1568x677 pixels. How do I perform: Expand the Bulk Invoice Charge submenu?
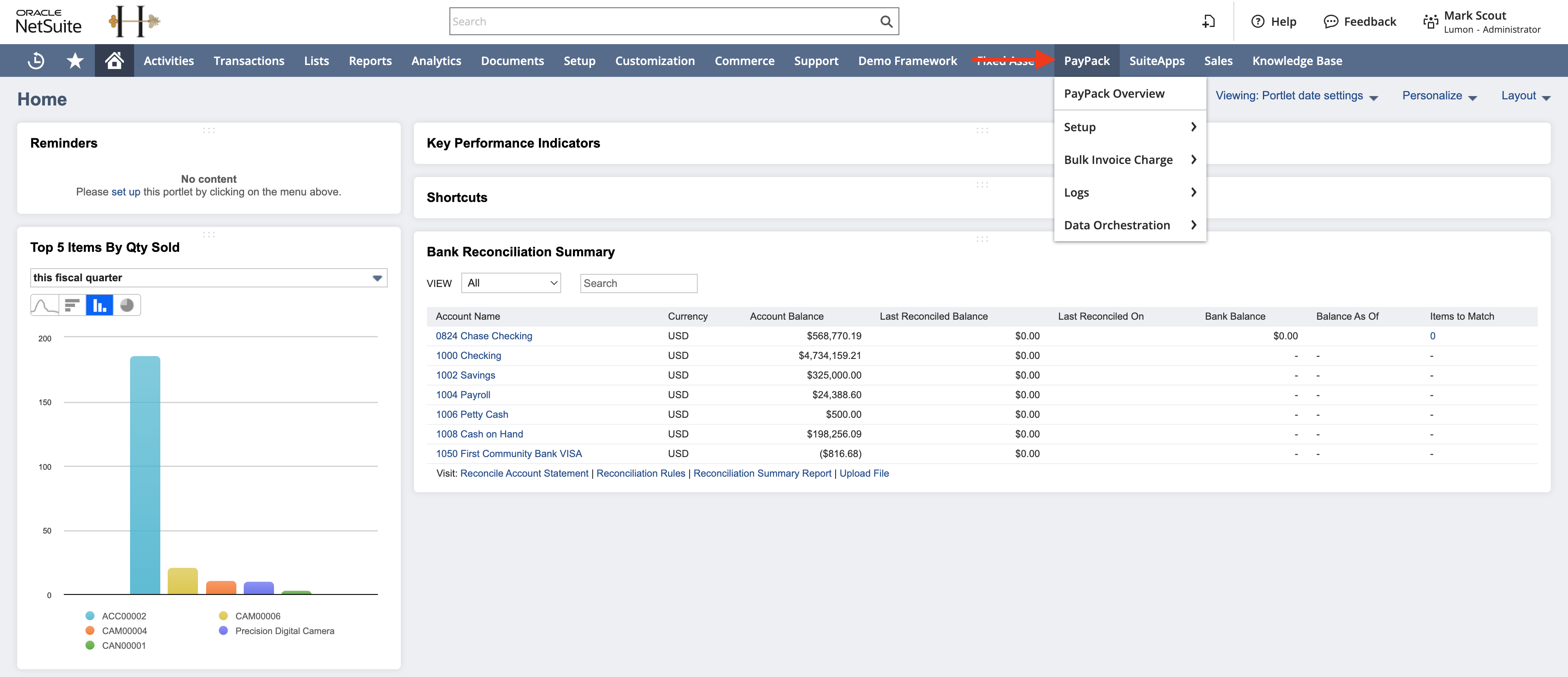1130,159
